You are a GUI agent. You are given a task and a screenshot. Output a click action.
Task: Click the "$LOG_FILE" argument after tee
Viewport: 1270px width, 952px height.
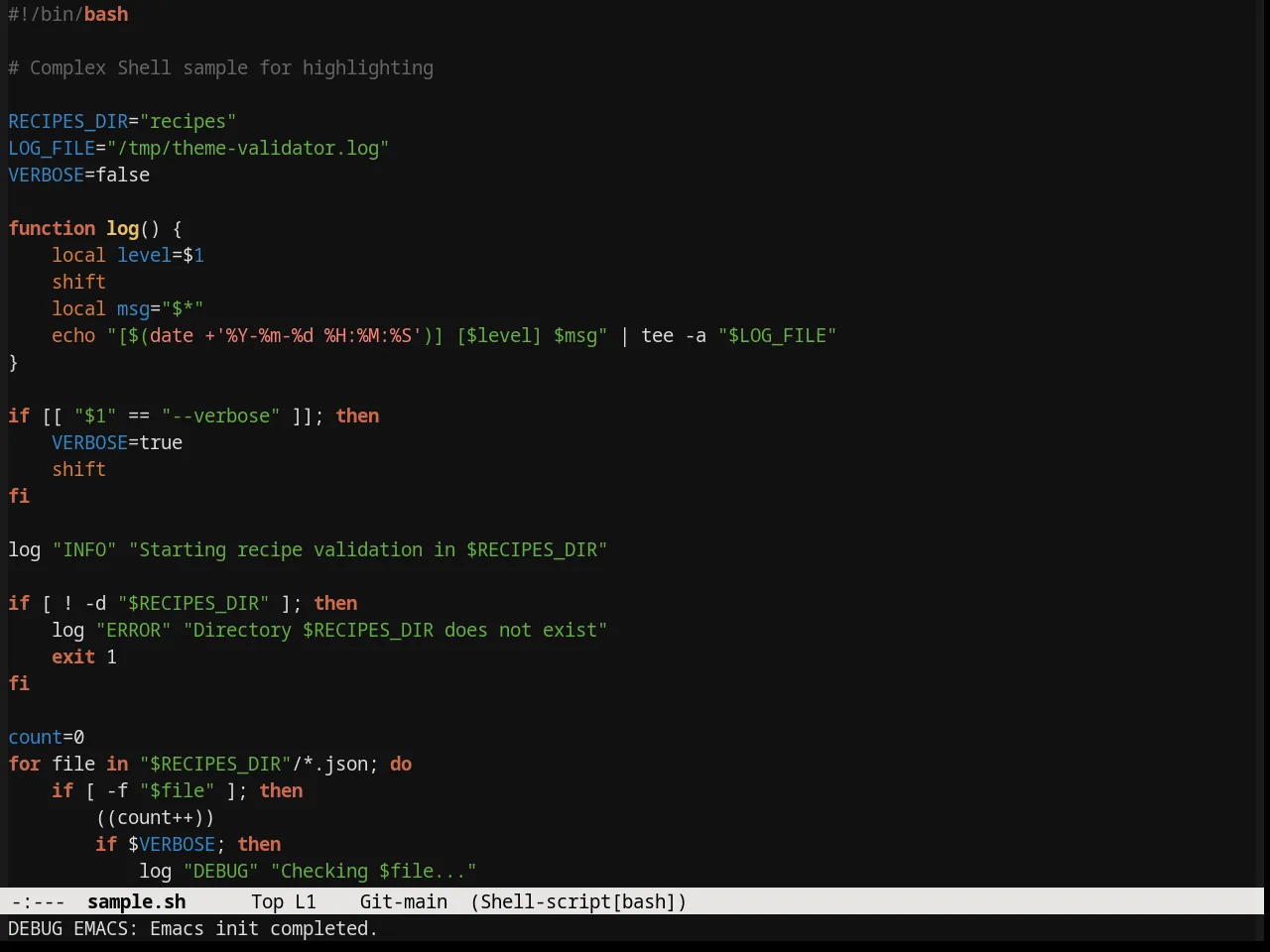click(x=778, y=335)
